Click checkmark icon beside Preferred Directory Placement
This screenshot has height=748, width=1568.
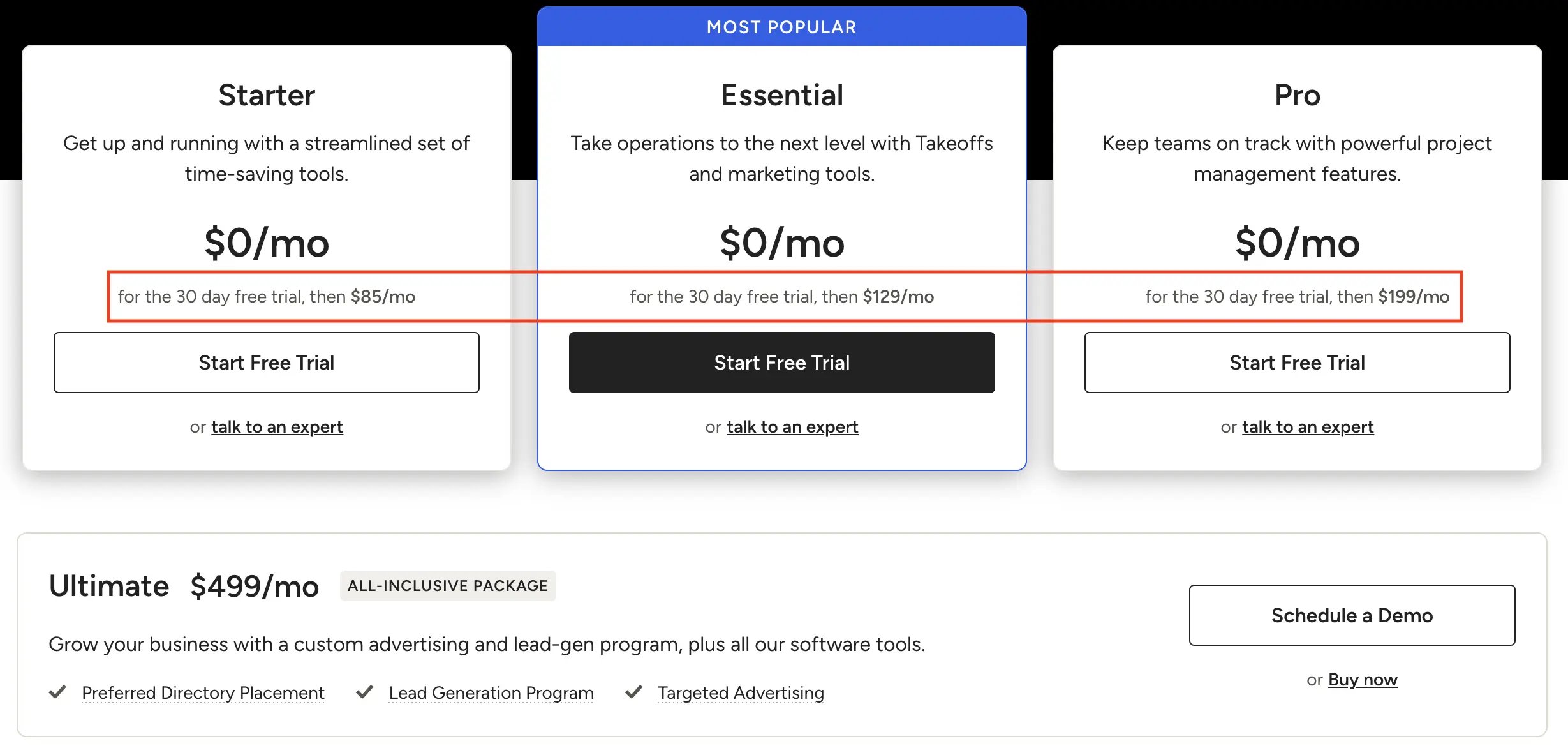point(58,692)
